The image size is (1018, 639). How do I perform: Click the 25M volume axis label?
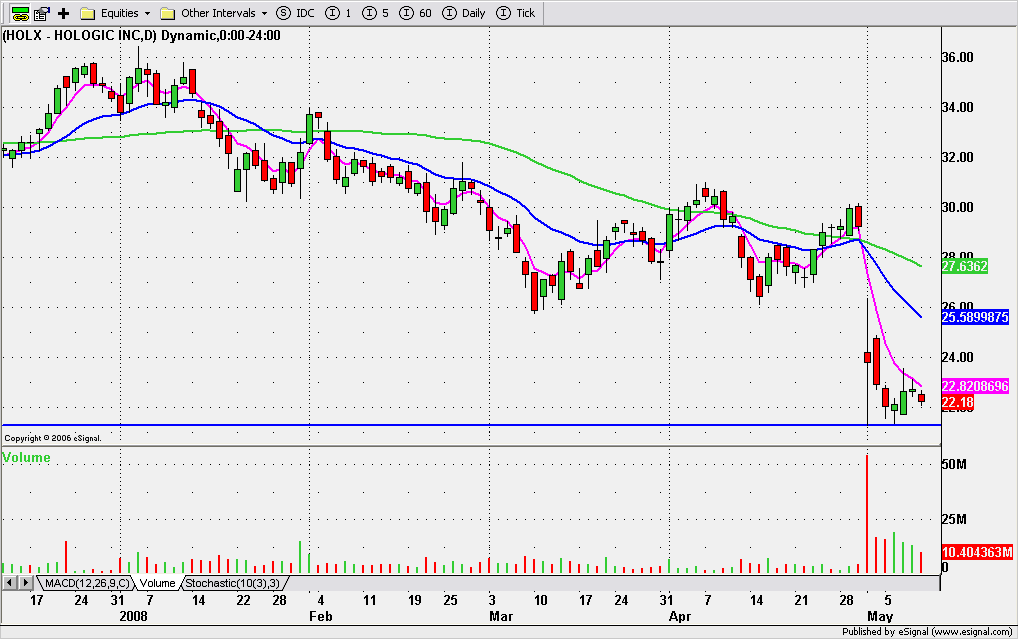954,519
